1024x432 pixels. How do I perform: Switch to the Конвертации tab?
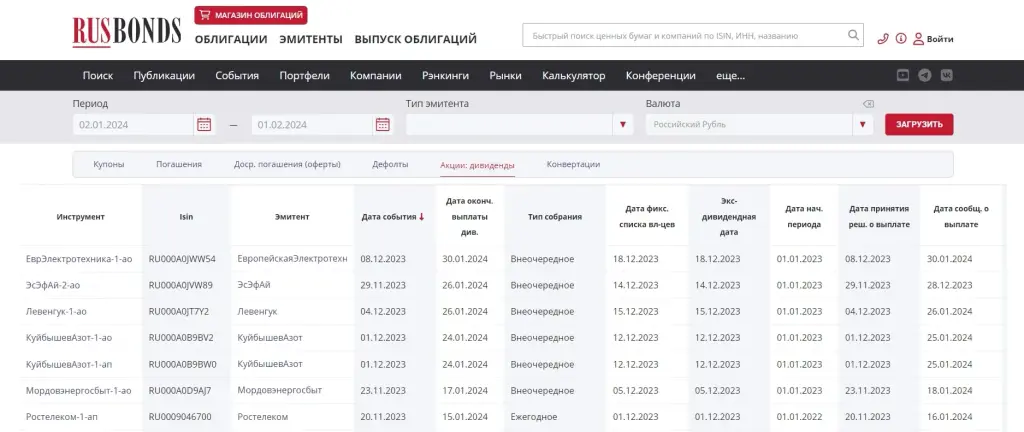click(x=573, y=164)
